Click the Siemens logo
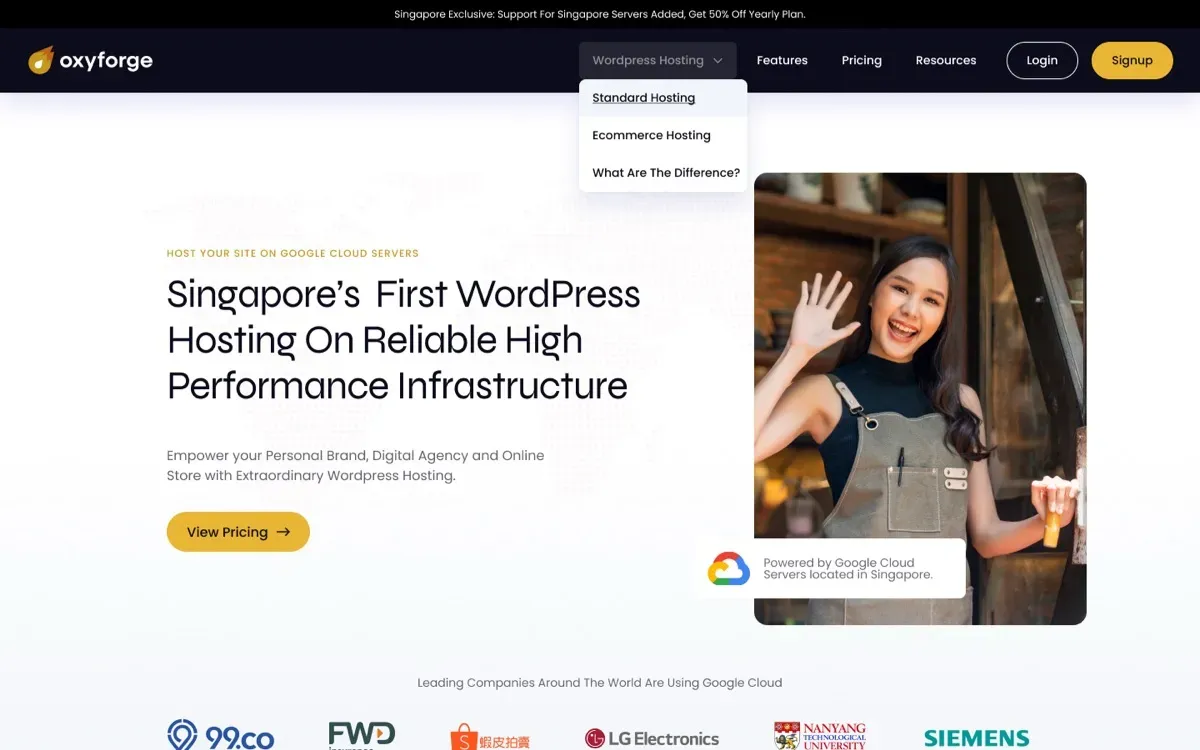 (976, 739)
